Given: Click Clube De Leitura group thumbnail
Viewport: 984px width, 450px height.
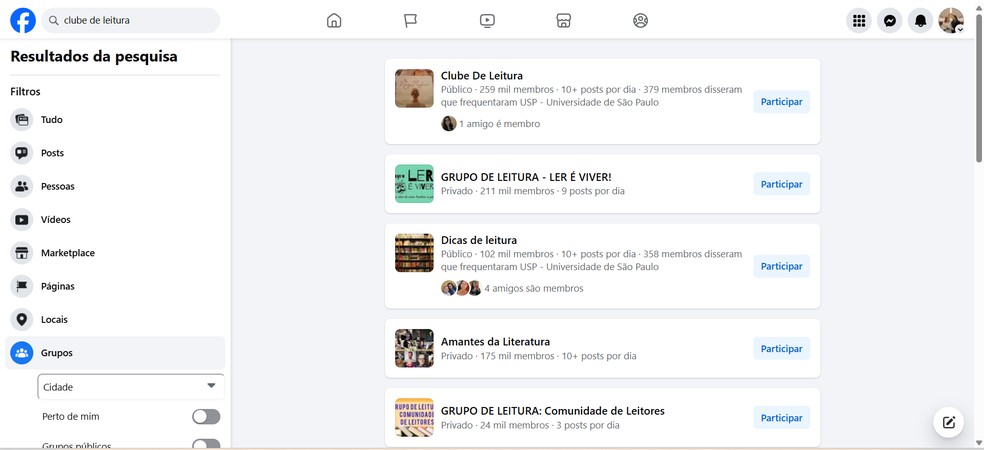Looking at the screenshot, I should [x=414, y=88].
